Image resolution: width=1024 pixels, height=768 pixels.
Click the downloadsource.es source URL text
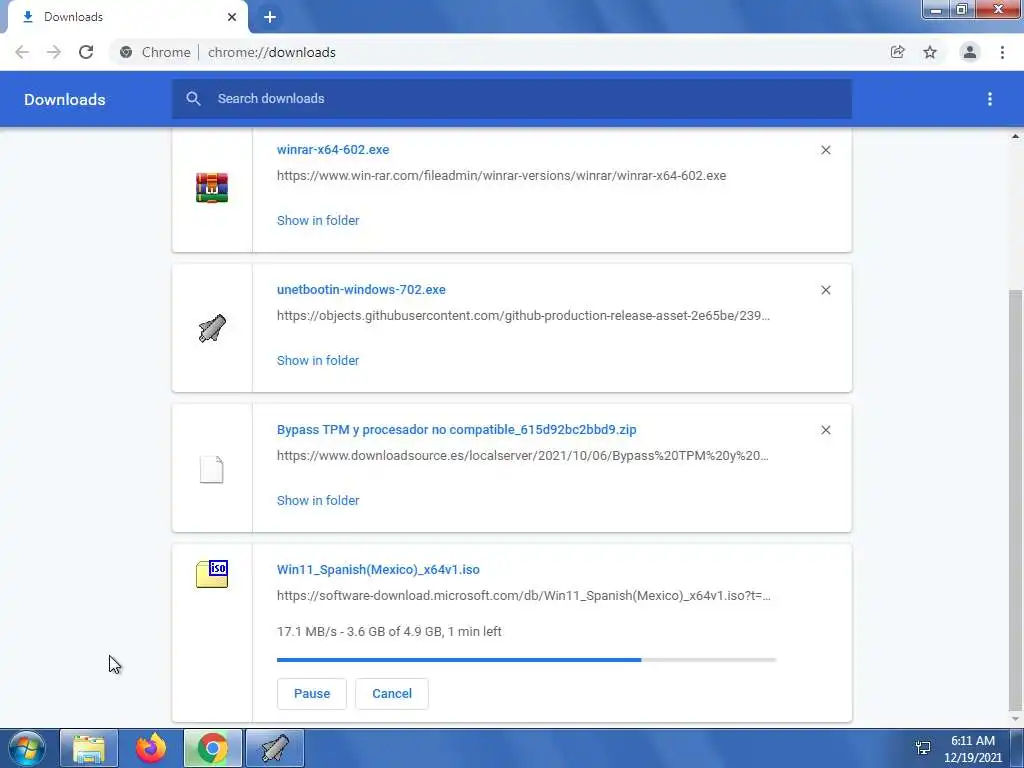[x=522, y=456]
